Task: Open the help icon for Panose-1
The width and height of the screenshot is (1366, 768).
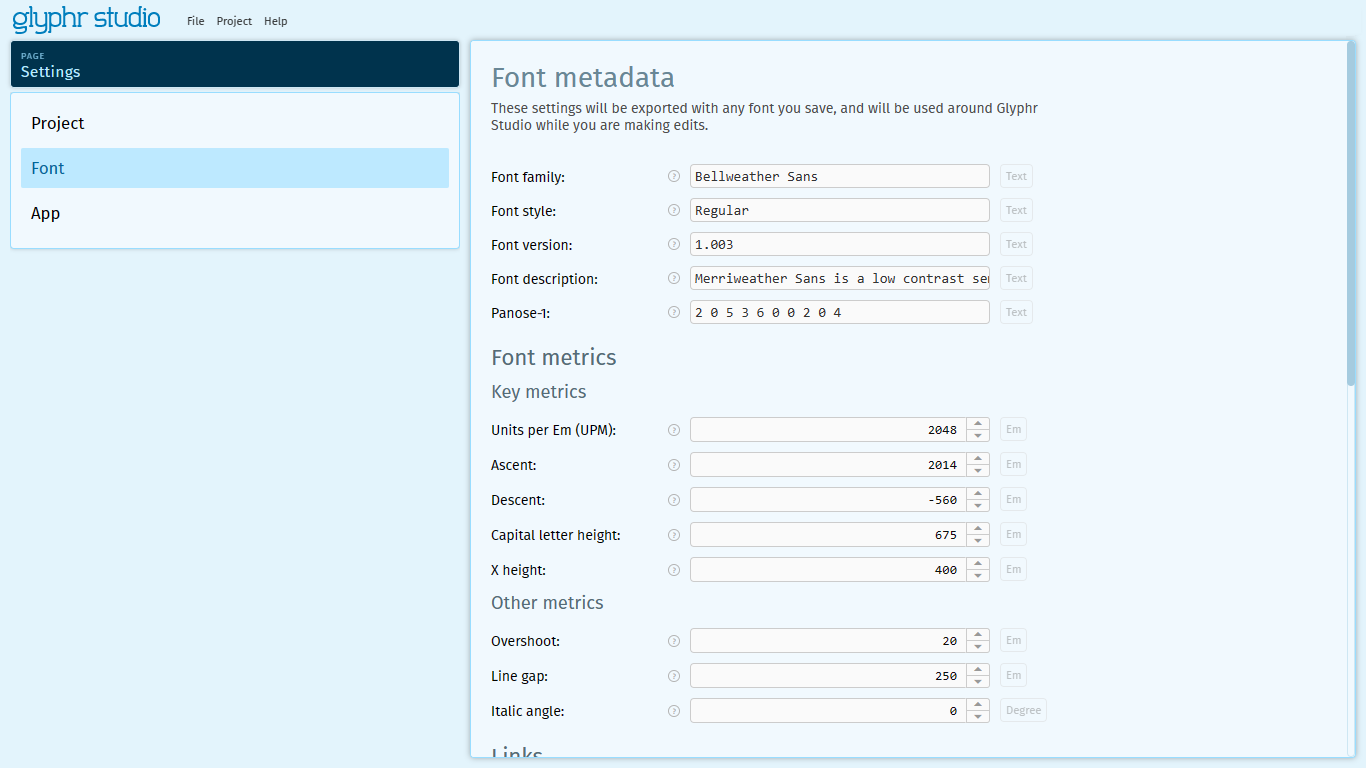Action: point(674,312)
